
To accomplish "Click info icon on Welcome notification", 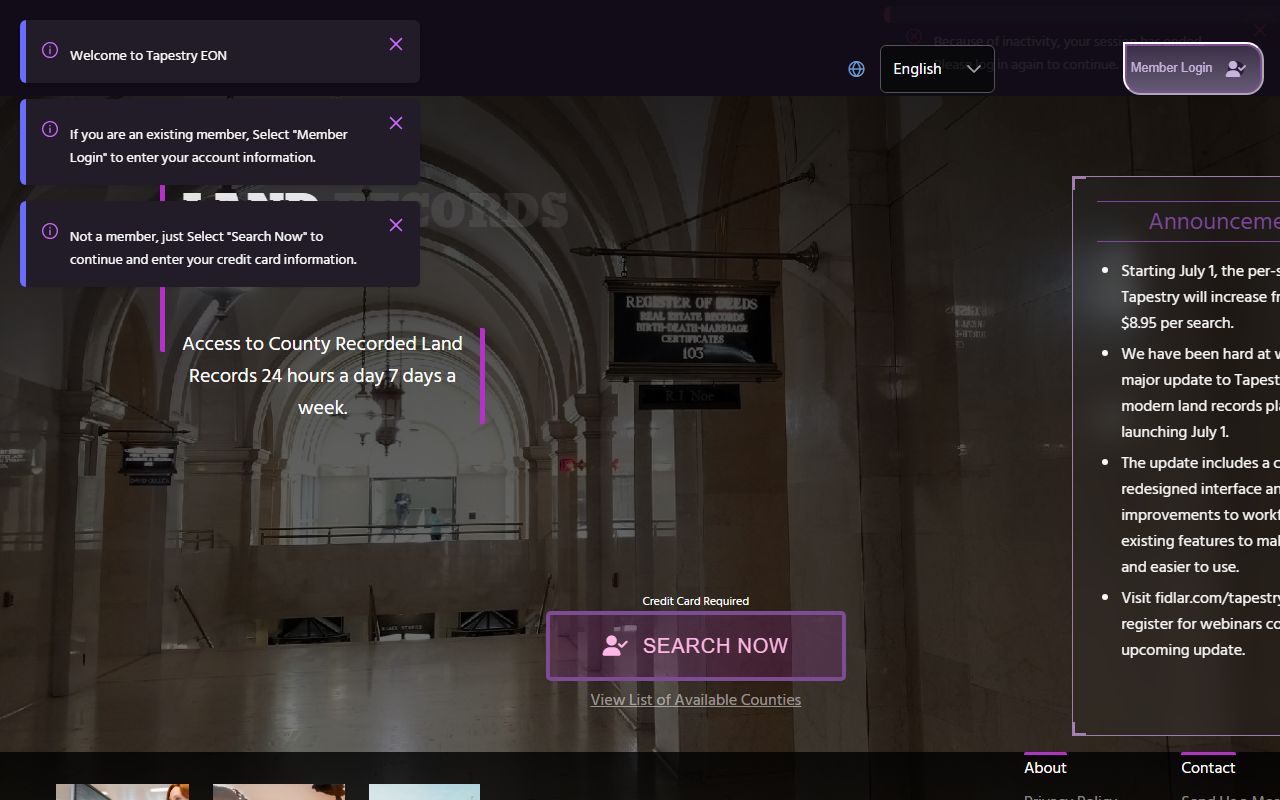I will (x=50, y=50).
